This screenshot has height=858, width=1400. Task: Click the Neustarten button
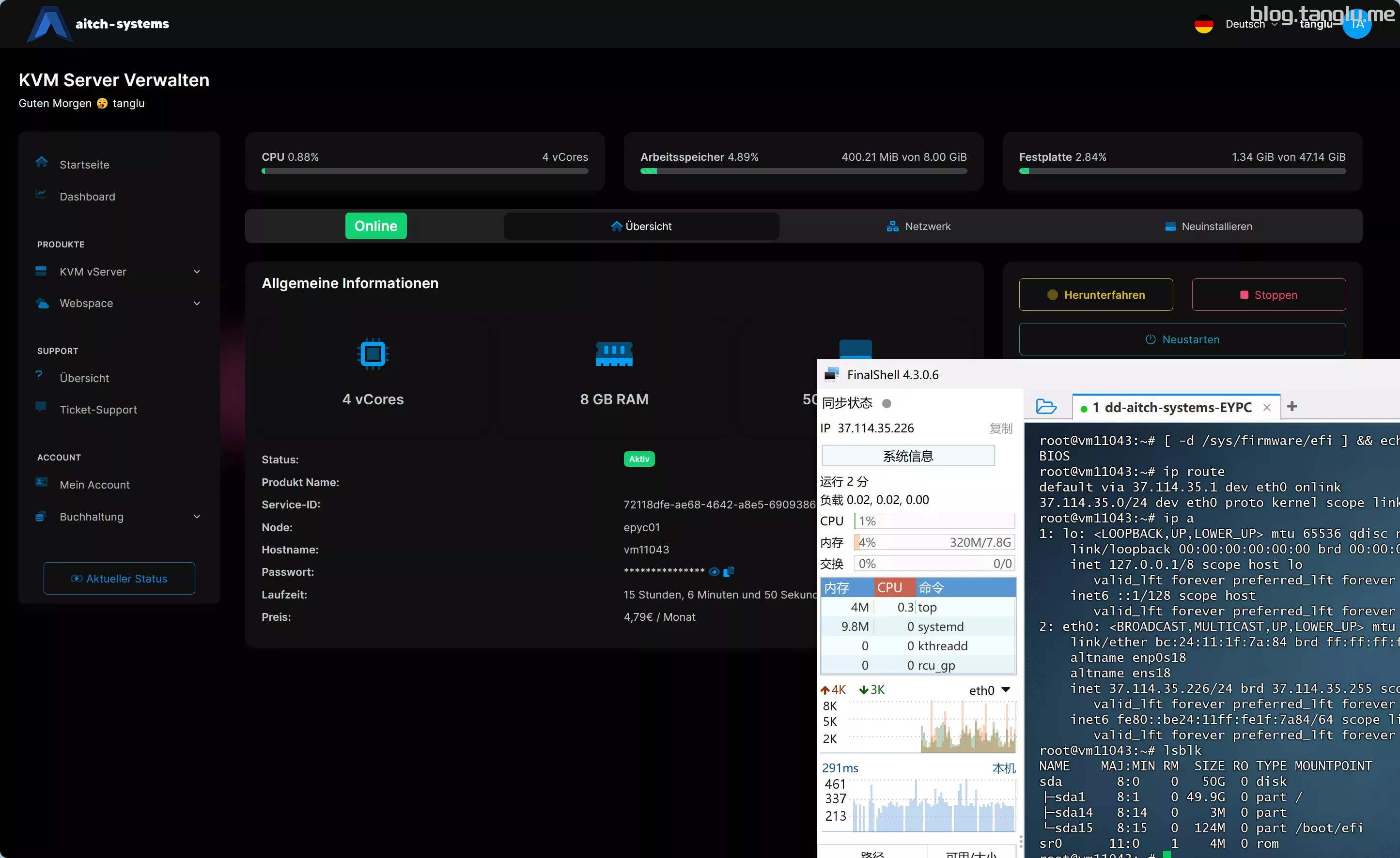(1182, 339)
